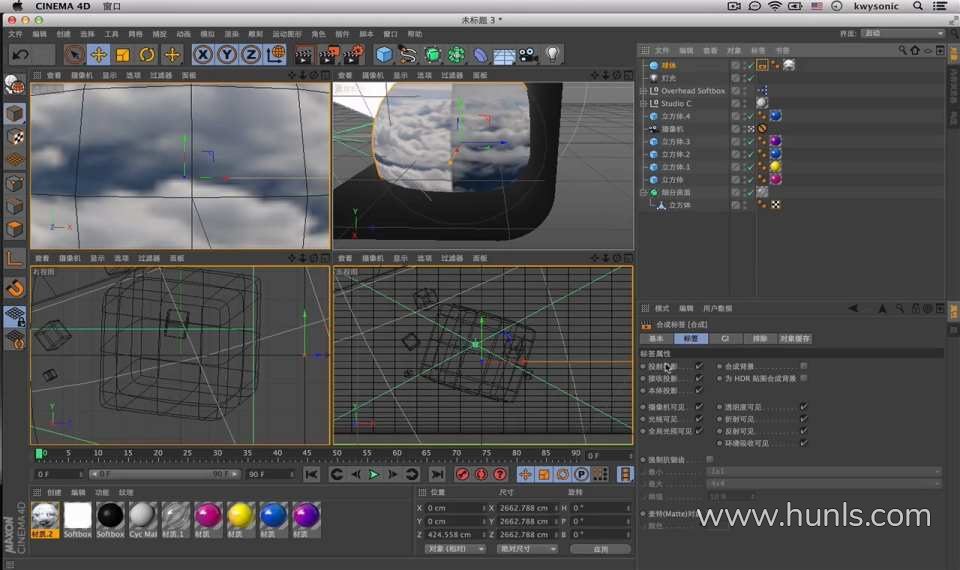Open Render Settings gear clapperboard icon
Screen dimensions: 960x570
coord(353,55)
